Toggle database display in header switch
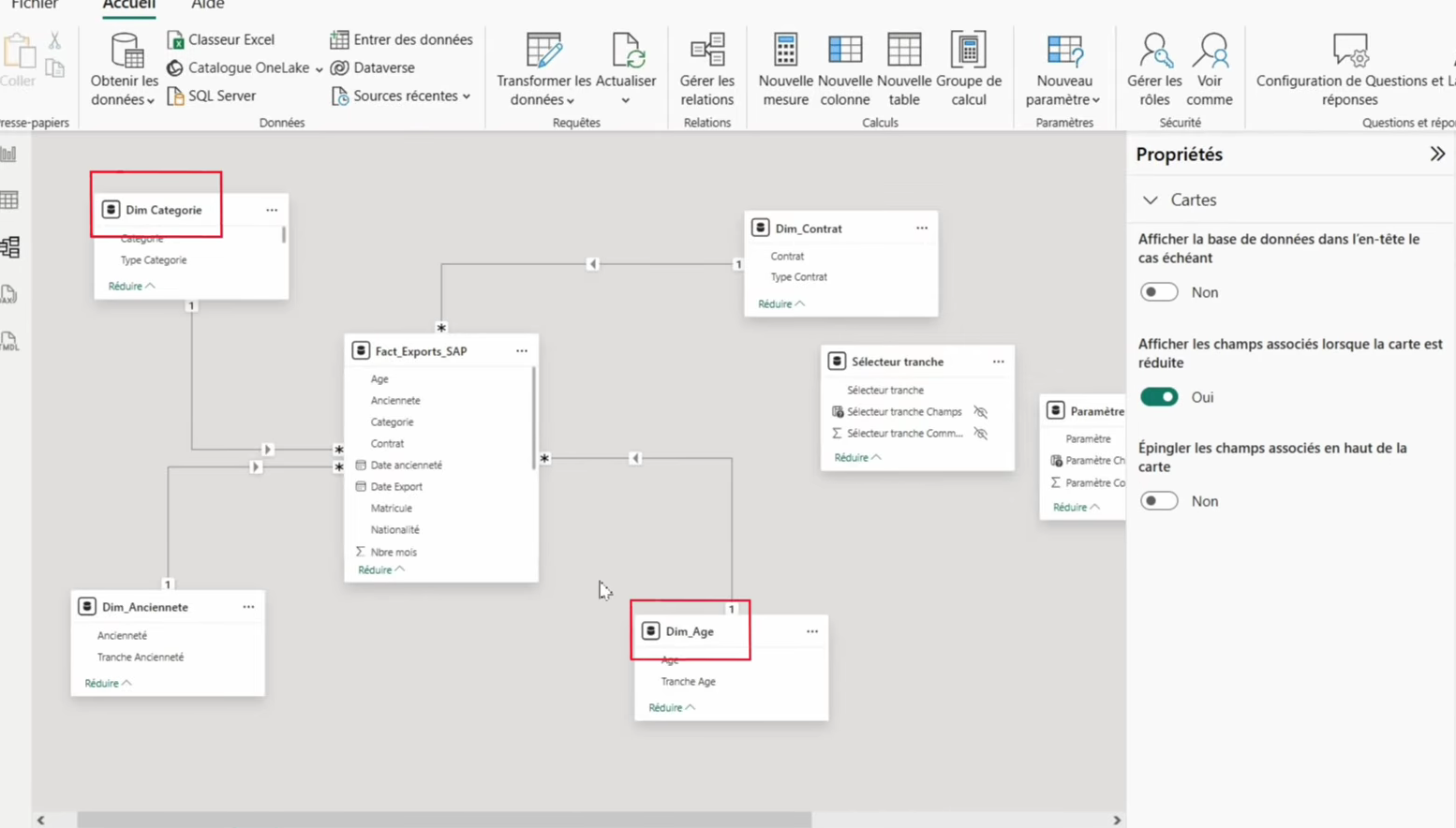 [x=1159, y=292]
